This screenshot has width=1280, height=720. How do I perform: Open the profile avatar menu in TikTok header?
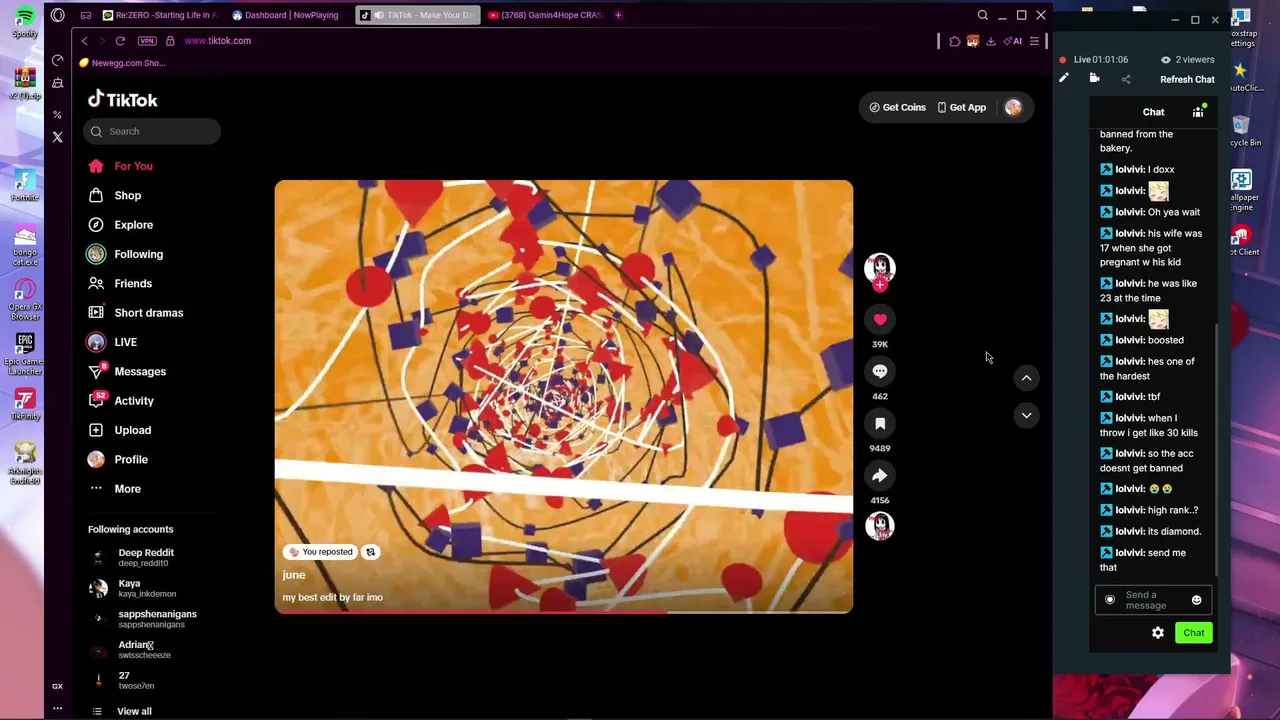tap(1013, 107)
